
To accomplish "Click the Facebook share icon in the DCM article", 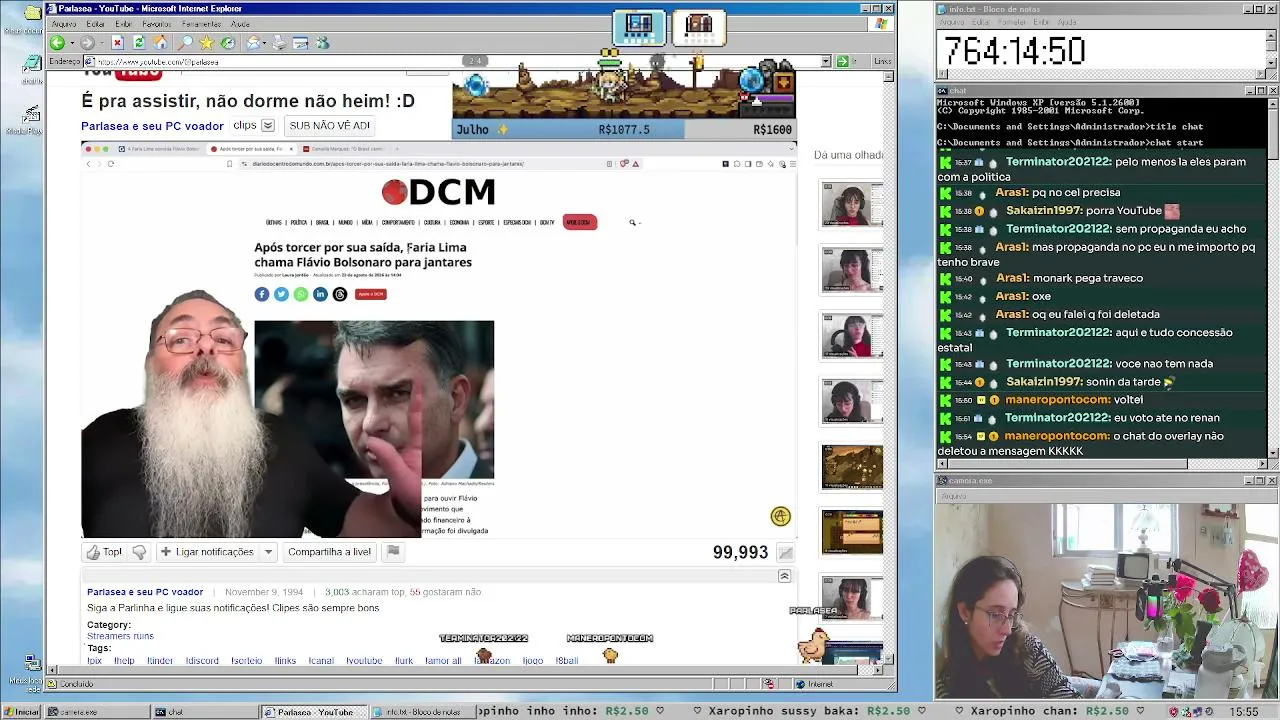I will point(262,294).
